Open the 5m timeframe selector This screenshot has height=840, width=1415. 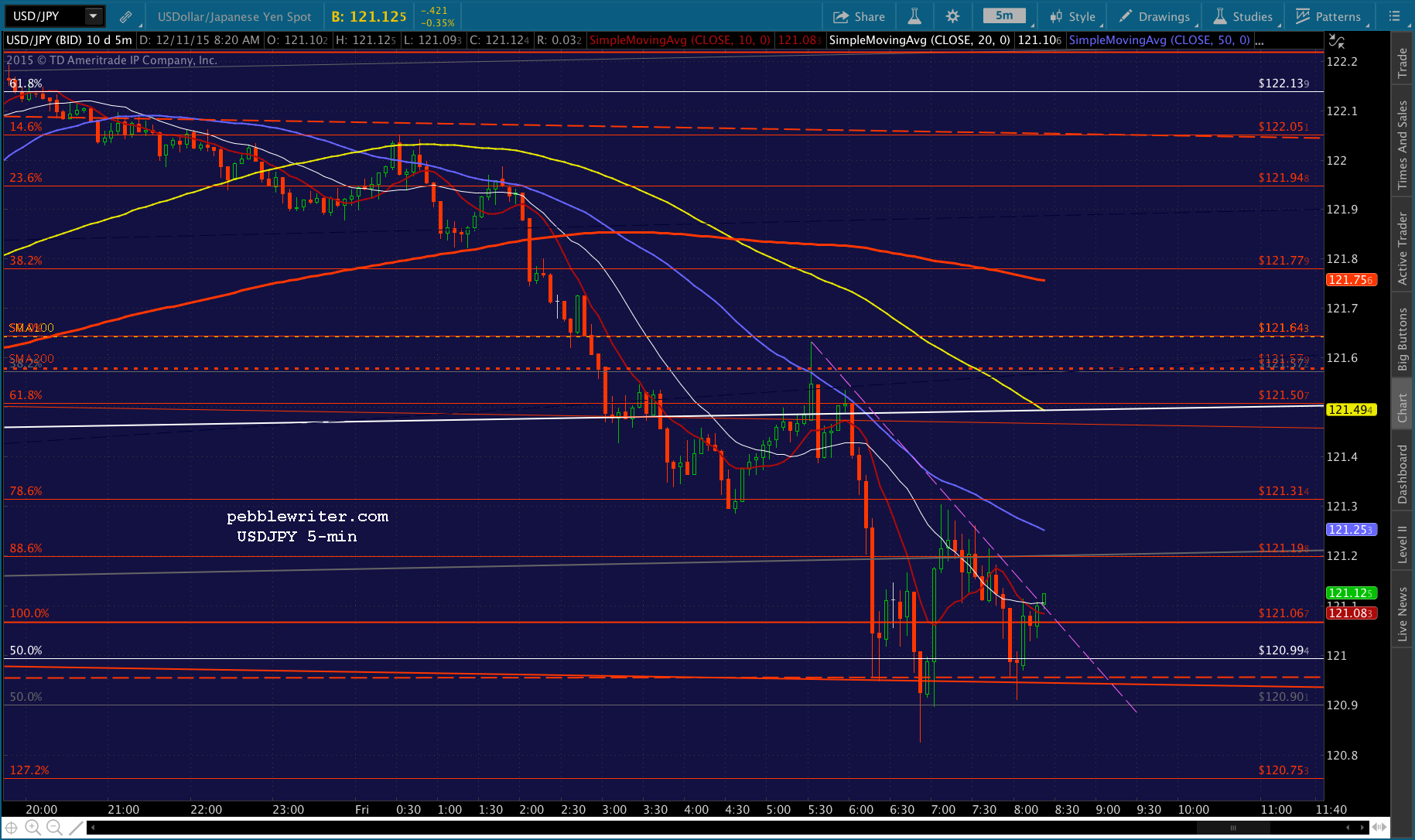(x=1004, y=15)
